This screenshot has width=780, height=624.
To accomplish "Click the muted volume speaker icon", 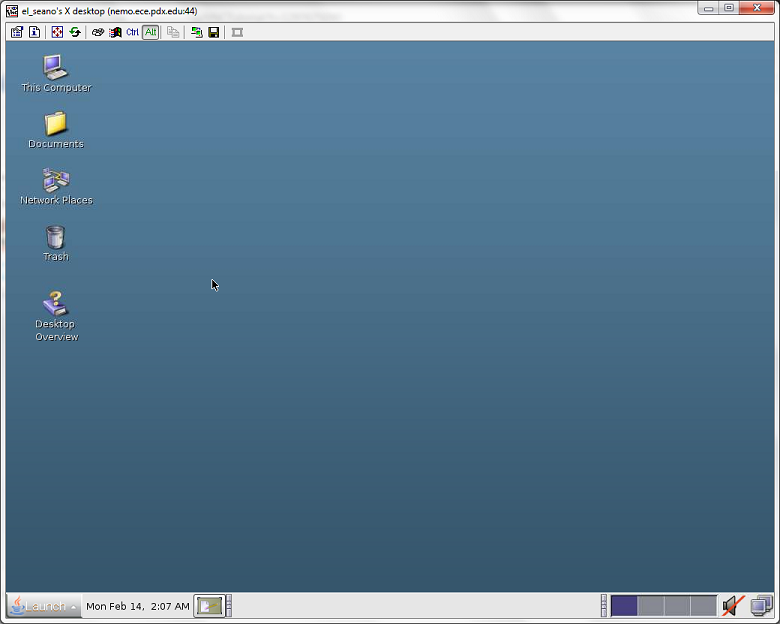I will point(733,606).
